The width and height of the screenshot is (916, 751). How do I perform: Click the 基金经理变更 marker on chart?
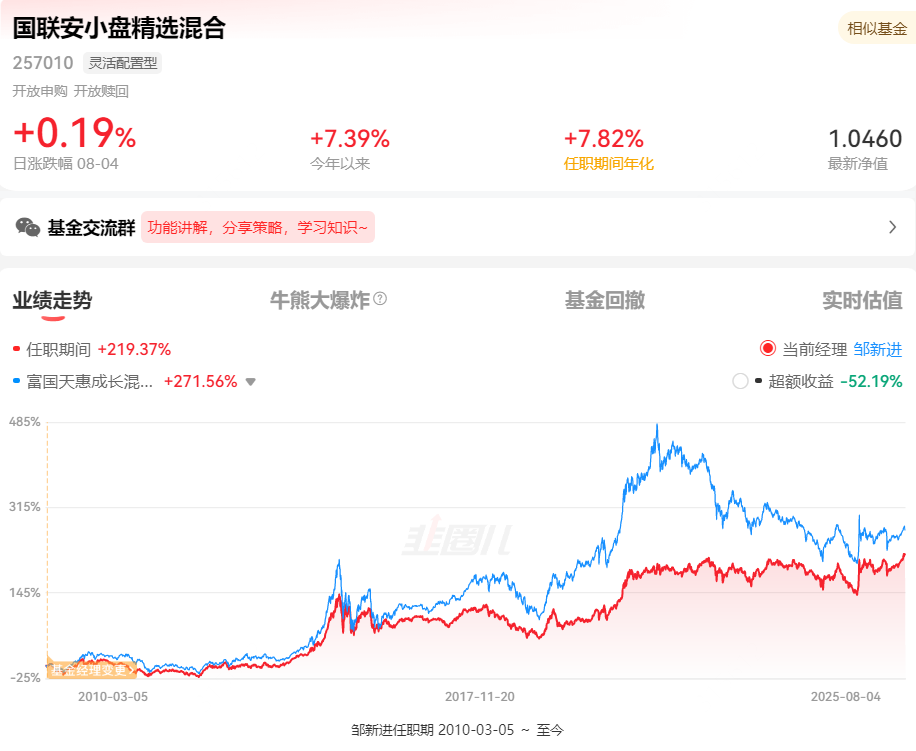pos(90,670)
